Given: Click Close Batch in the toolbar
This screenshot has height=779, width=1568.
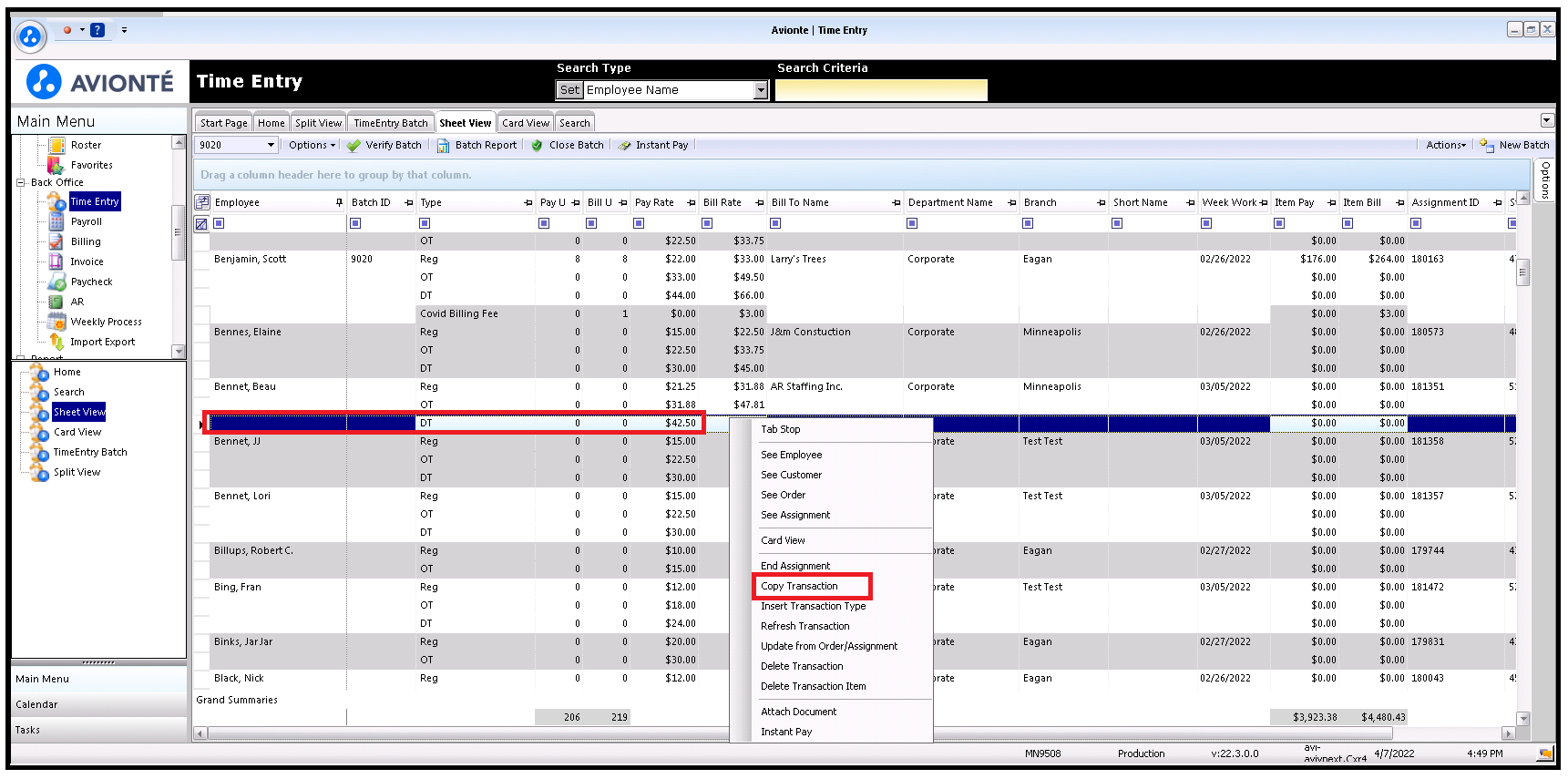Looking at the screenshot, I should (568, 145).
